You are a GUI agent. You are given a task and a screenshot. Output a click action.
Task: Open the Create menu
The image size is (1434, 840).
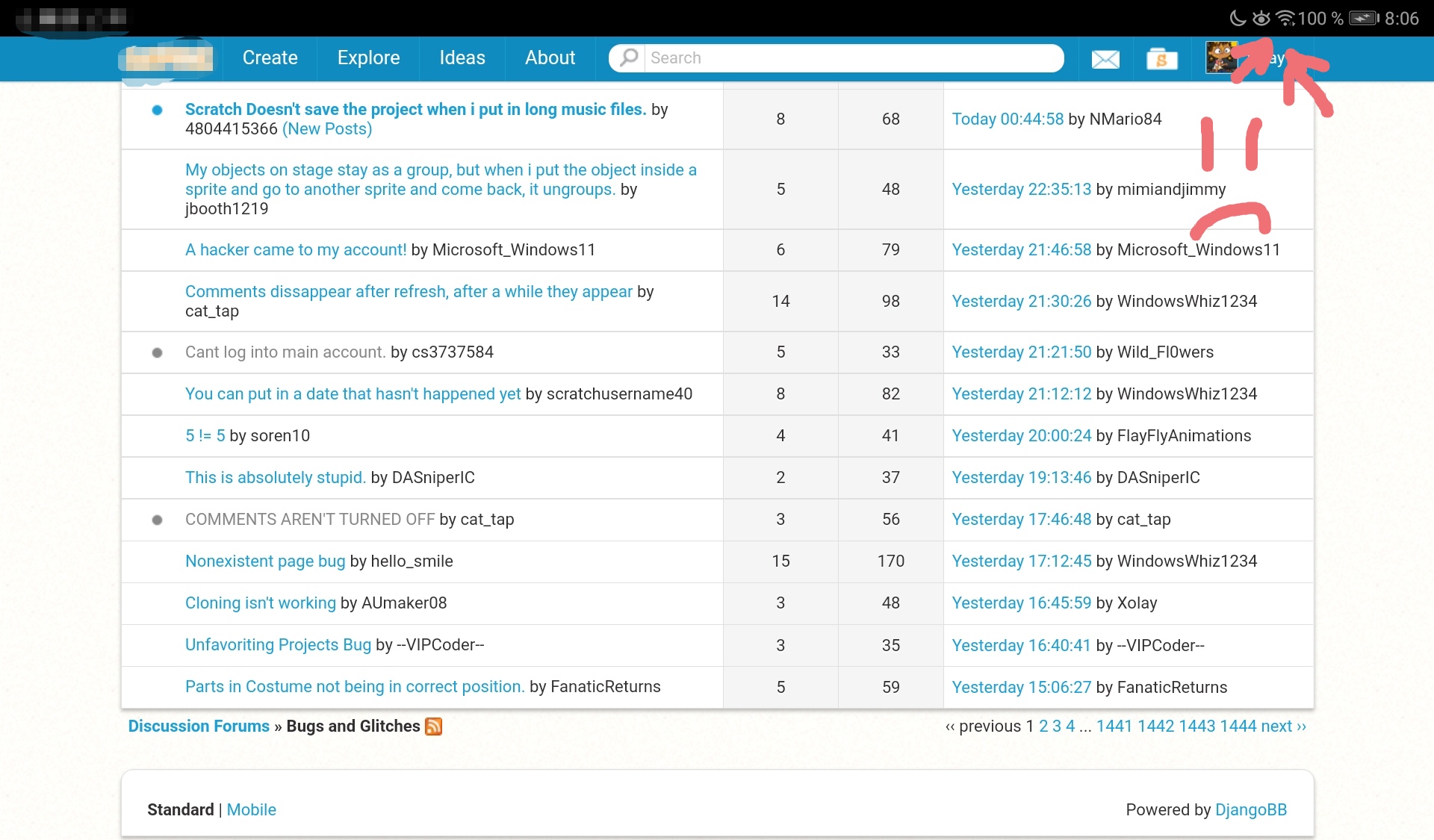(270, 57)
